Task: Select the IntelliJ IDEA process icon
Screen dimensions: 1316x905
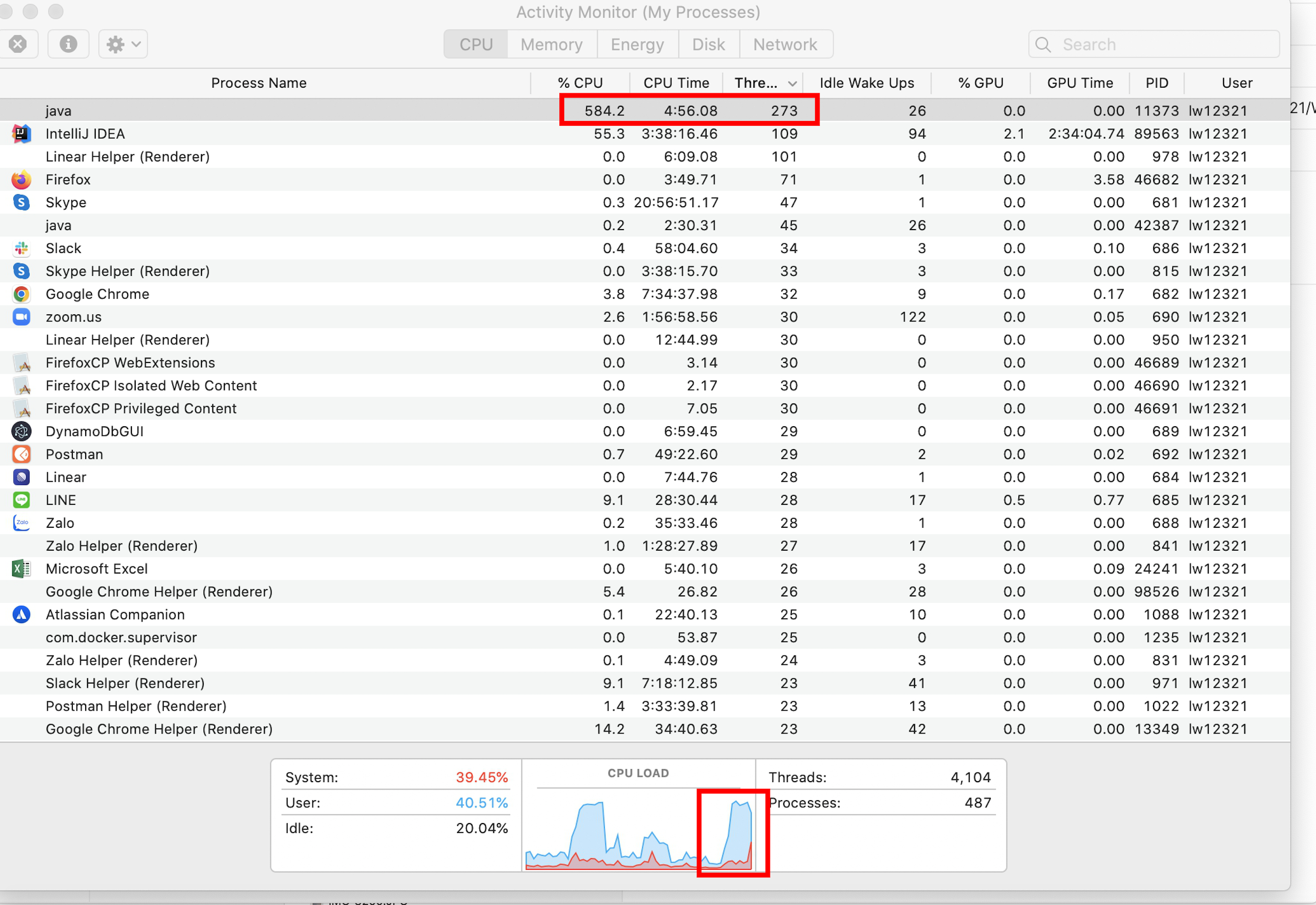Action: [x=21, y=134]
